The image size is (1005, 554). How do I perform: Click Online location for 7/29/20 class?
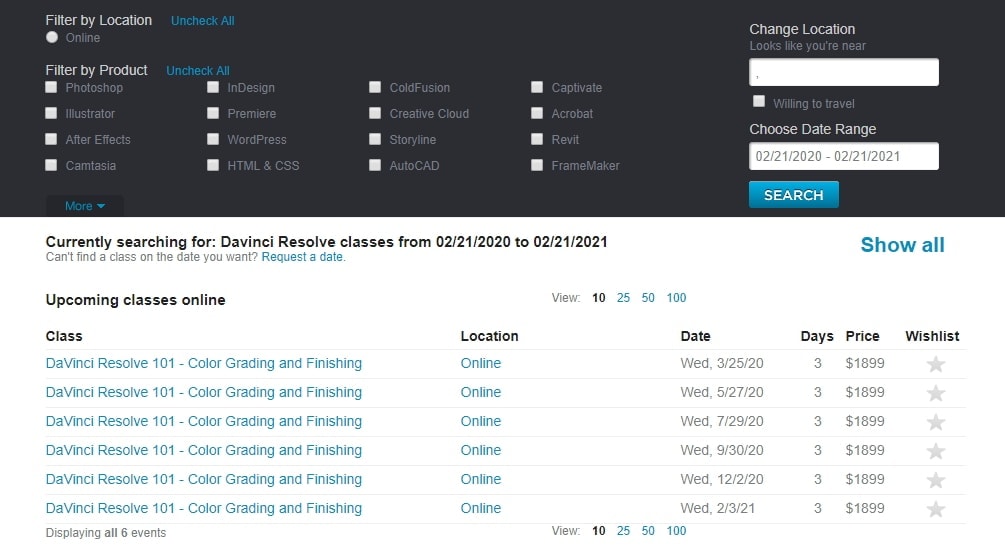coord(481,421)
